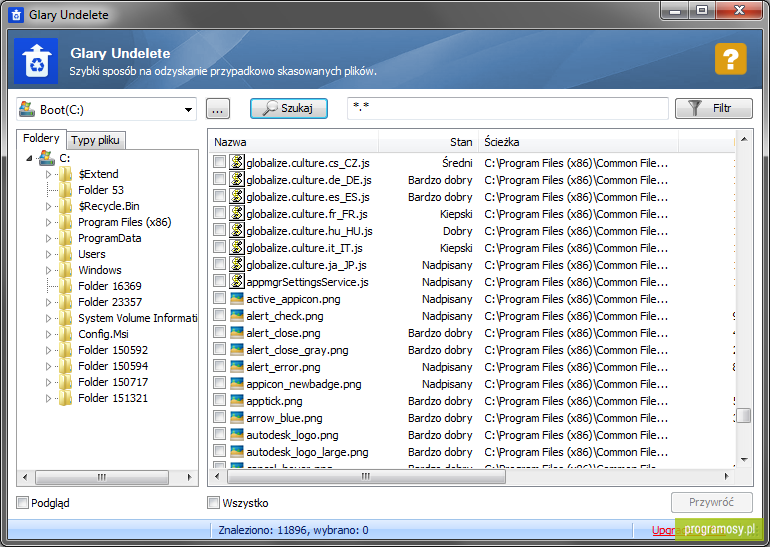The image size is (770, 547).
Task: Check the box for appicon_newbadge.png
Action: pyautogui.click(x=219, y=383)
